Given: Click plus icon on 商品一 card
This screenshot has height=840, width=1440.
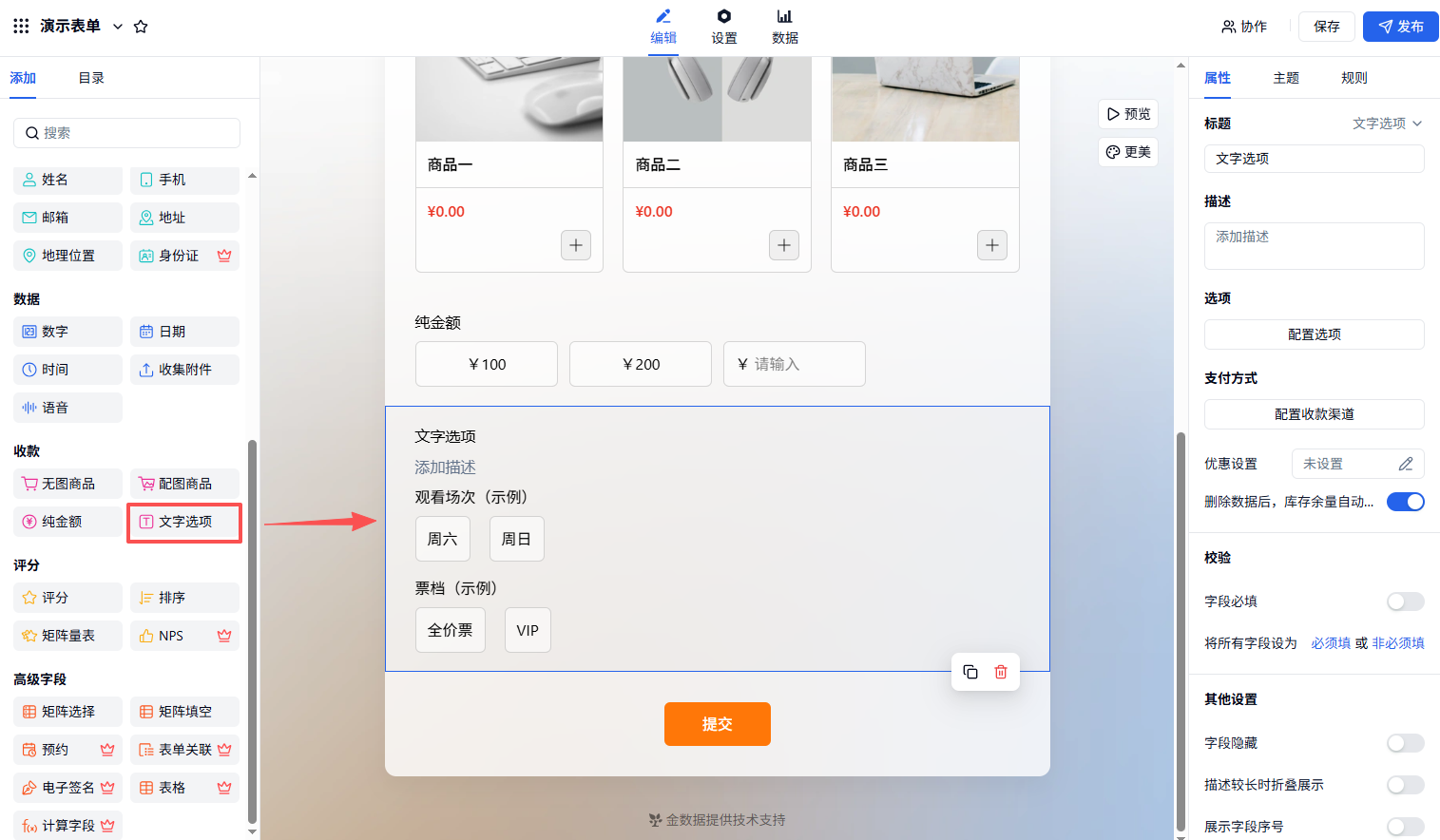Looking at the screenshot, I should click(x=576, y=245).
